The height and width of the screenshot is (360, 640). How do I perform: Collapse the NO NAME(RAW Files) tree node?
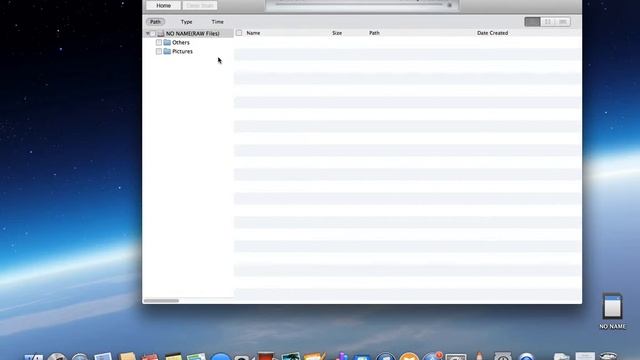point(148,33)
